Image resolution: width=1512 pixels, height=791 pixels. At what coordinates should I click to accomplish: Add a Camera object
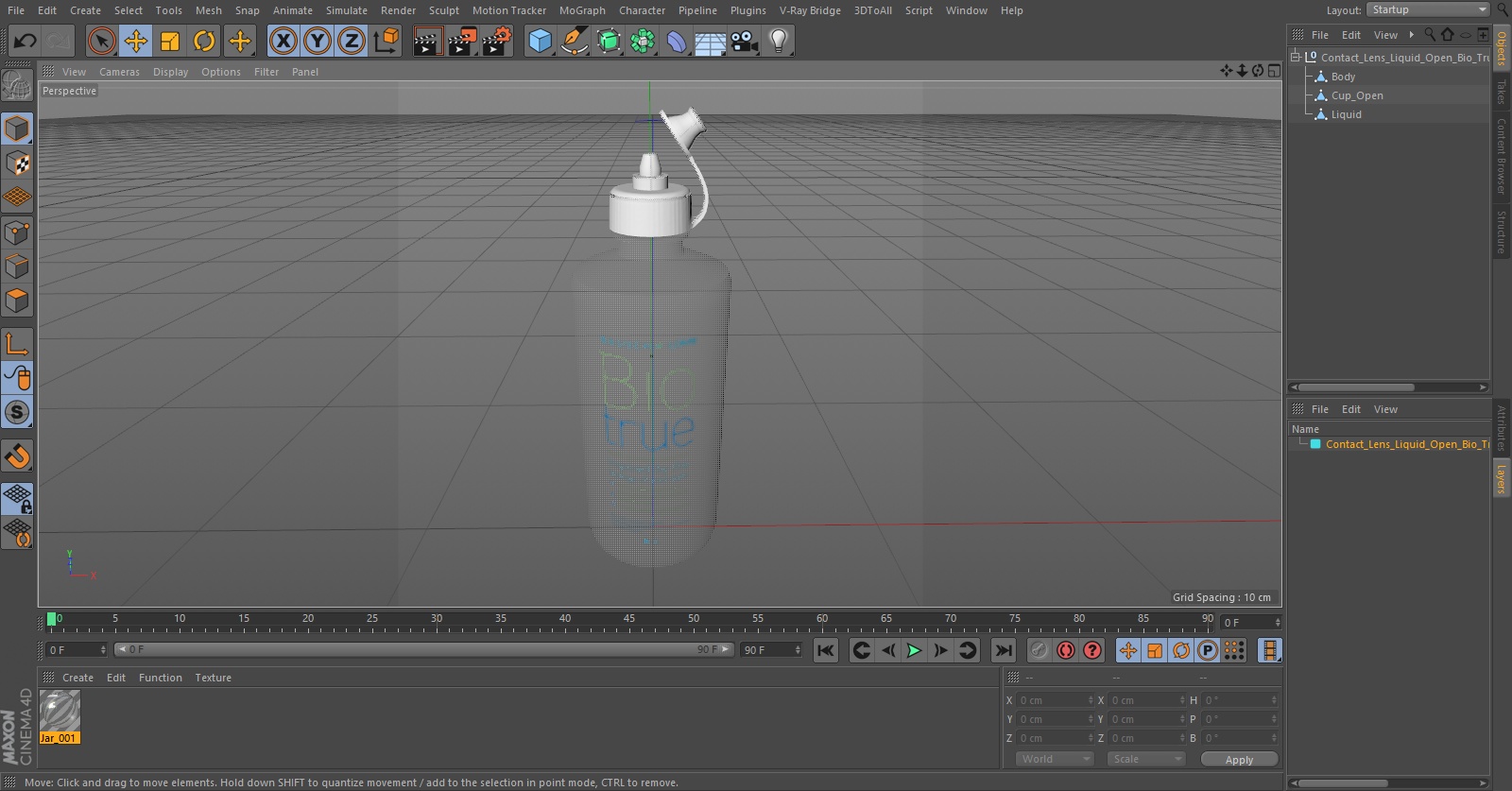coord(745,41)
